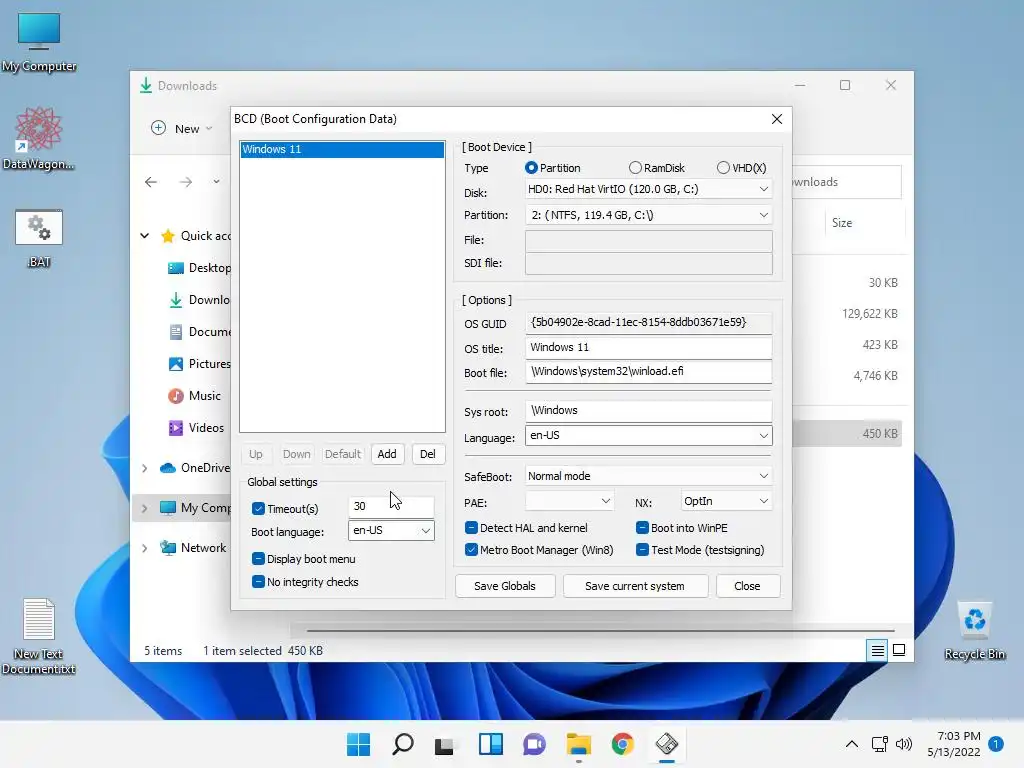
Task: Open New Text Document.txt on desktop
Action: click(x=39, y=635)
